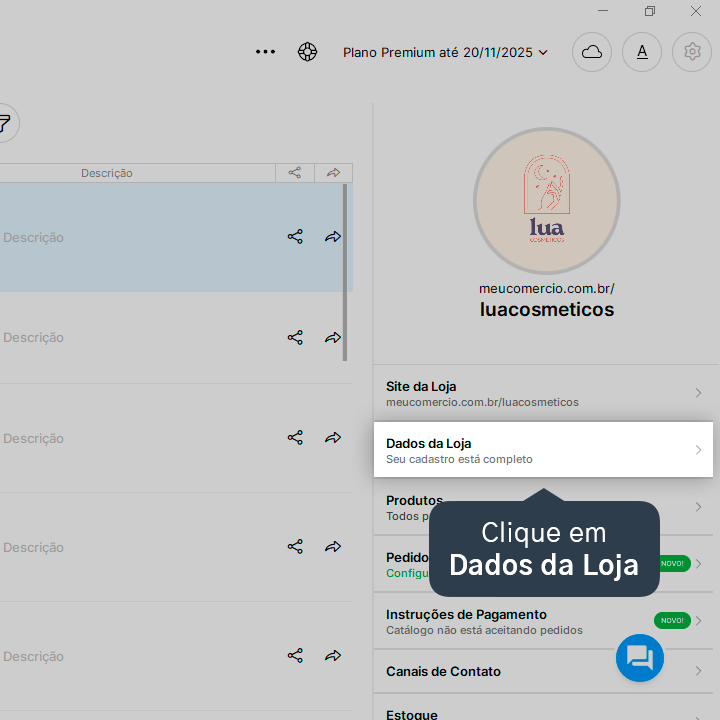The height and width of the screenshot is (720, 720).
Task: Click the cloud sync icon
Action: (591, 52)
